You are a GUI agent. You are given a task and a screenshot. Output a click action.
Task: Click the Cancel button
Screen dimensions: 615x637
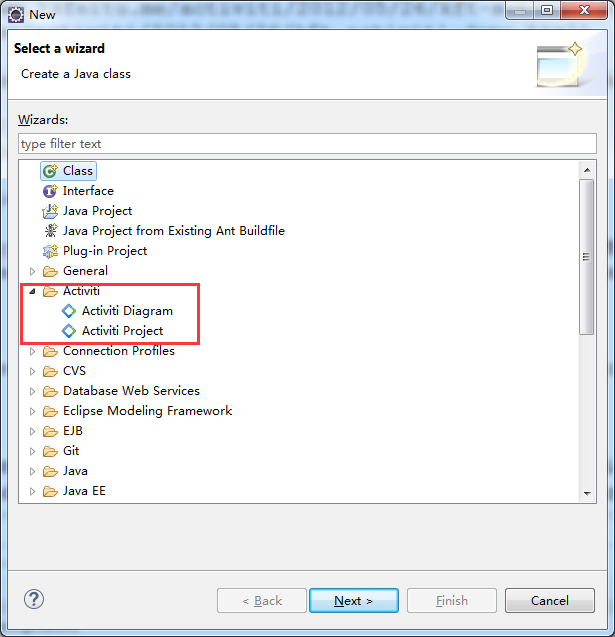coord(550,600)
